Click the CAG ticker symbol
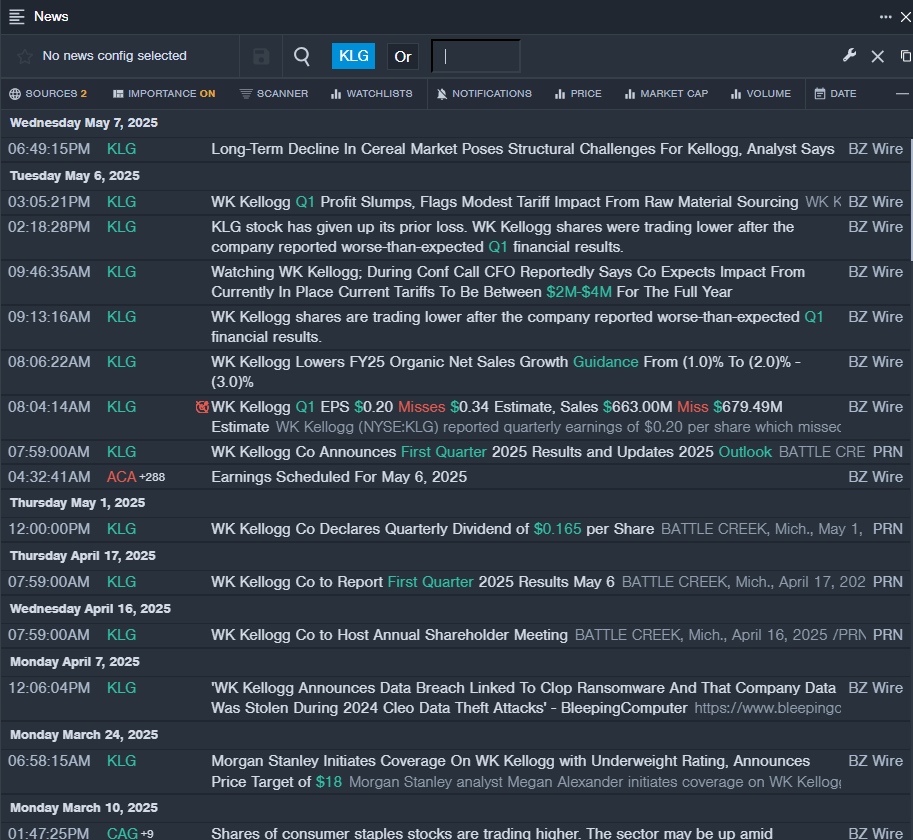The image size is (913, 840). point(122,833)
